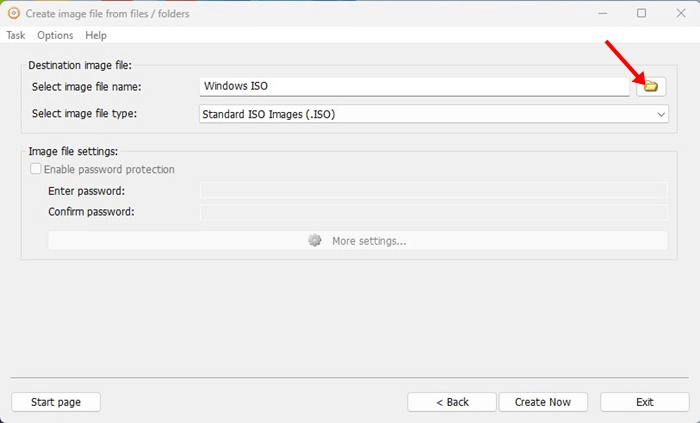Screen dimensions: 700x423
Task: Click the app icon in title bar
Action: click(x=14, y=13)
